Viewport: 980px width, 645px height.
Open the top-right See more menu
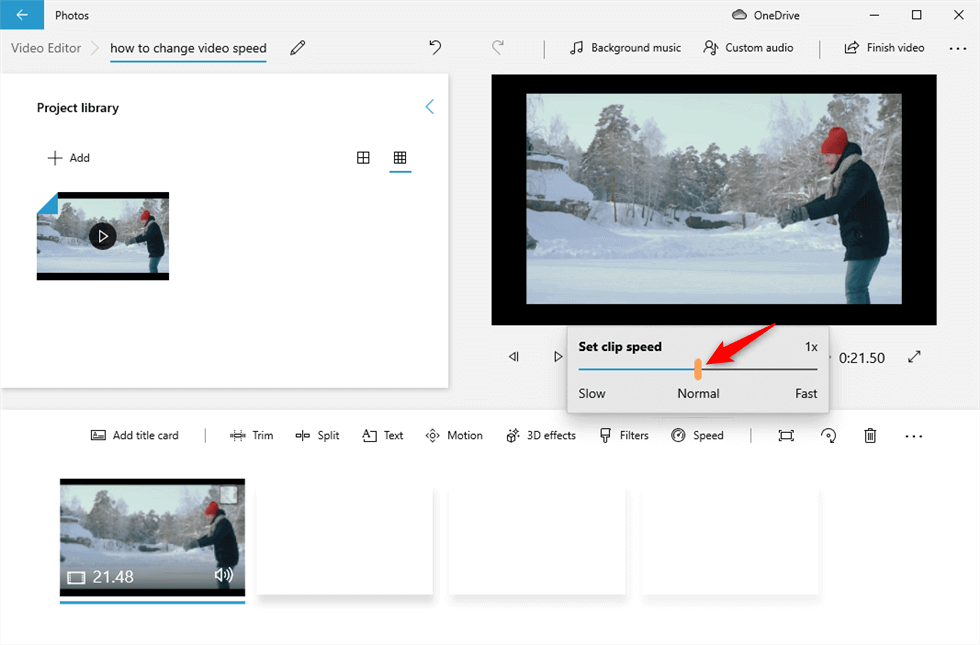(958, 48)
